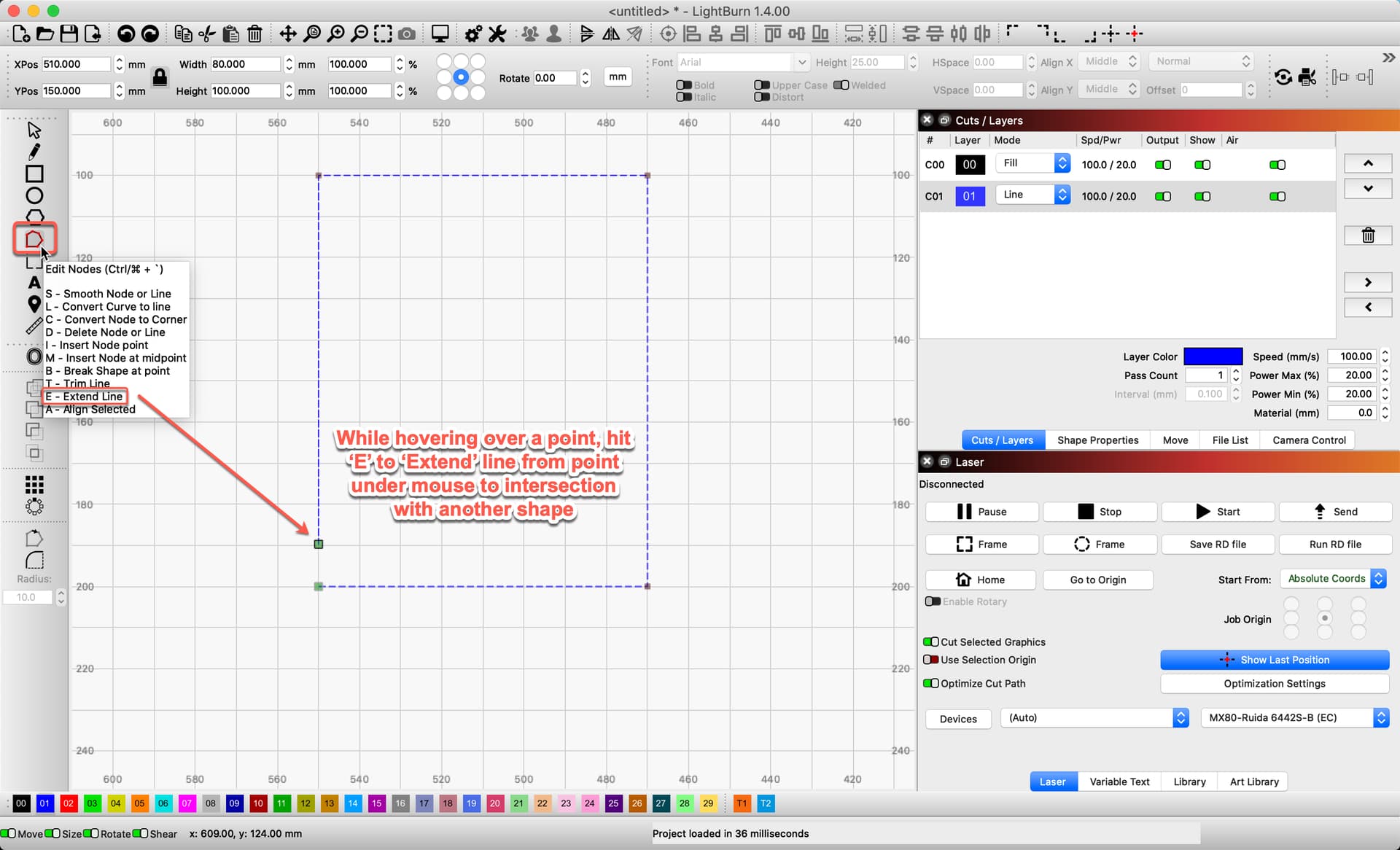
Task: Select the Grid Array tool
Action: pos(34,484)
